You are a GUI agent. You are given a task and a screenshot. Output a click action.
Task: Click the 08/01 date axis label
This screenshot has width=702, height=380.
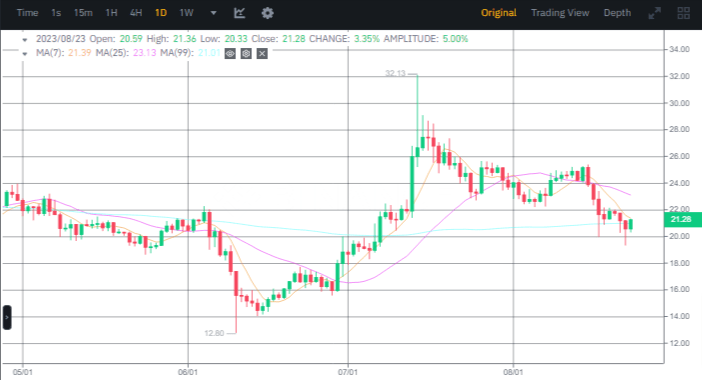(x=513, y=372)
